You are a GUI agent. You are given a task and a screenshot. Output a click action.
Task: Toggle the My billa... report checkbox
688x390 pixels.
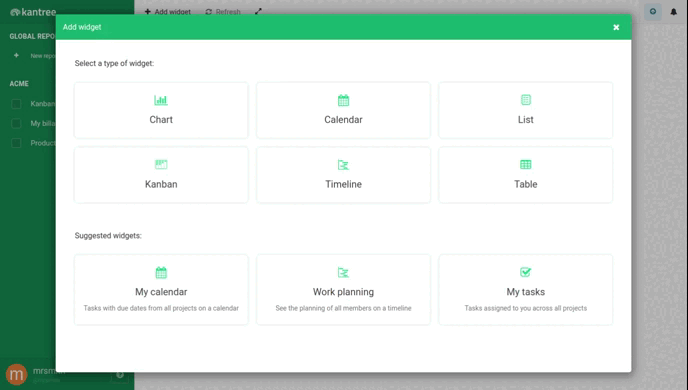pos(16,123)
